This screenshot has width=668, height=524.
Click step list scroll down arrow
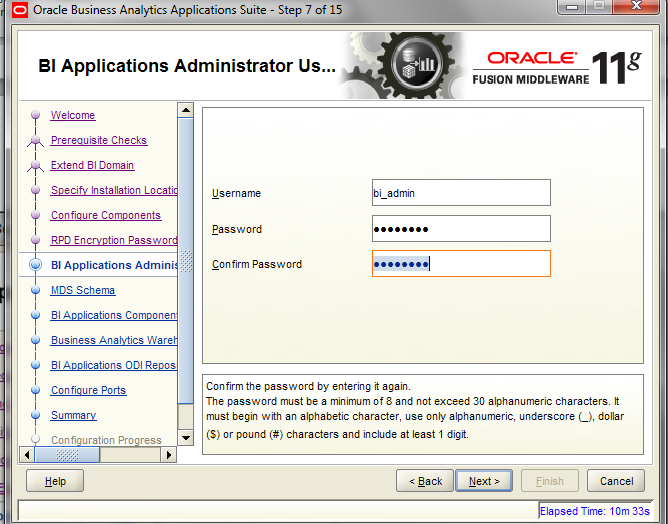[186, 438]
